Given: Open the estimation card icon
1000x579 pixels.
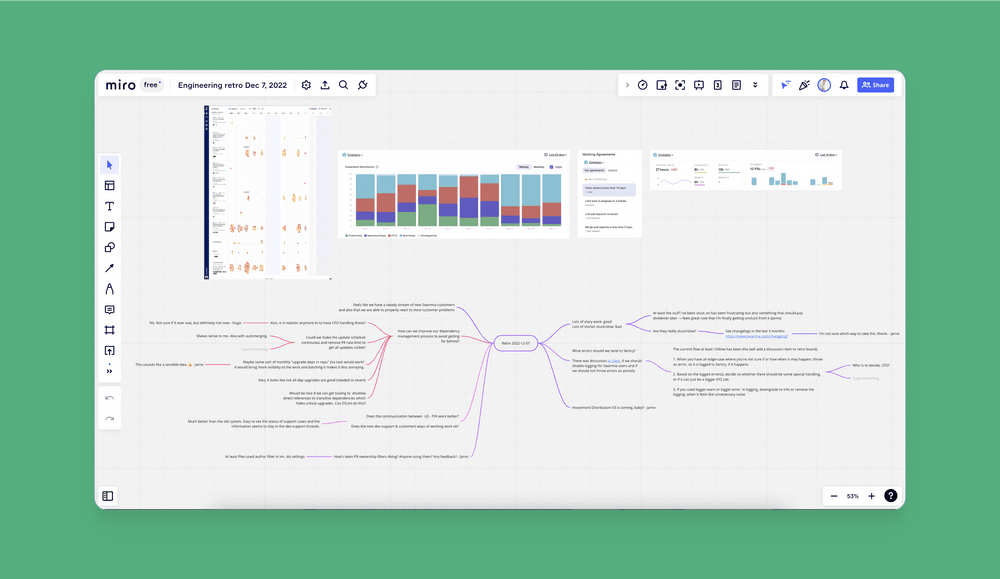Looking at the screenshot, I should 717,85.
